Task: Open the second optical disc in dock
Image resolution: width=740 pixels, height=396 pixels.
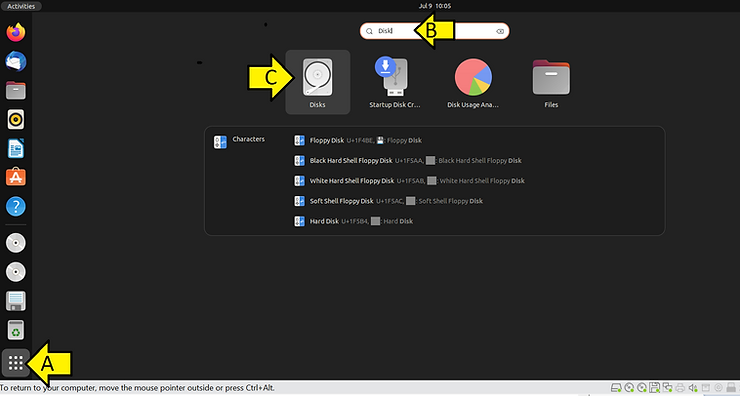Action: pyautogui.click(x=16, y=272)
